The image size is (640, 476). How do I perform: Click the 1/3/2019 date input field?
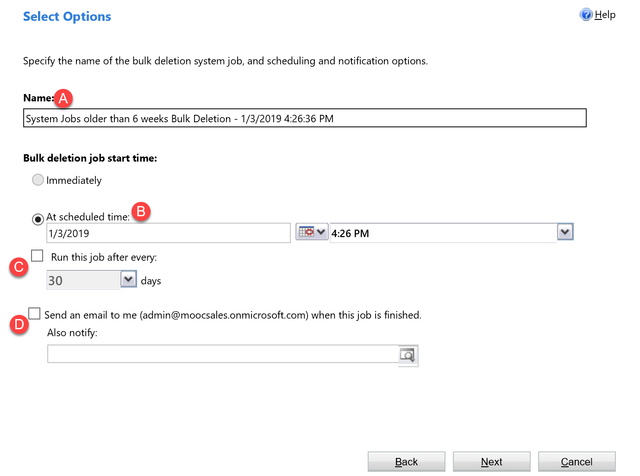pos(167,232)
